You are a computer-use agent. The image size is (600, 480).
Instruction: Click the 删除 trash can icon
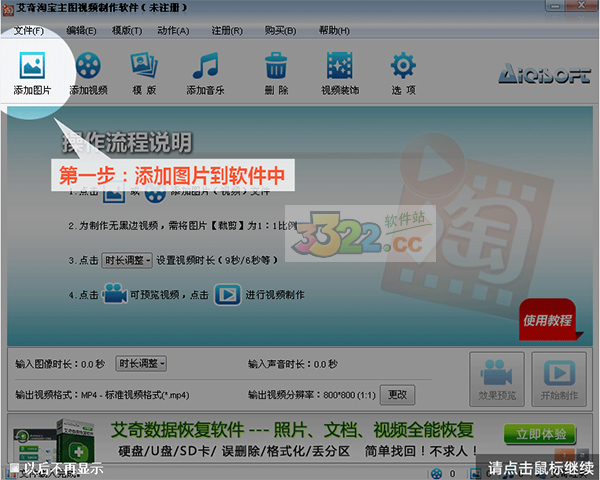pyautogui.click(x=276, y=65)
